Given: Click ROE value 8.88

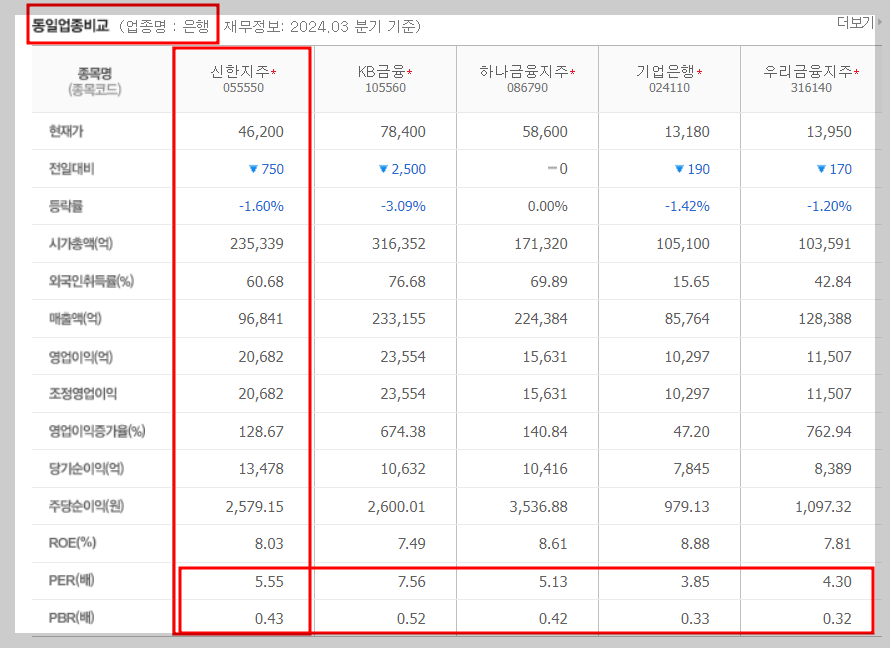Looking at the screenshot, I should [695, 544].
